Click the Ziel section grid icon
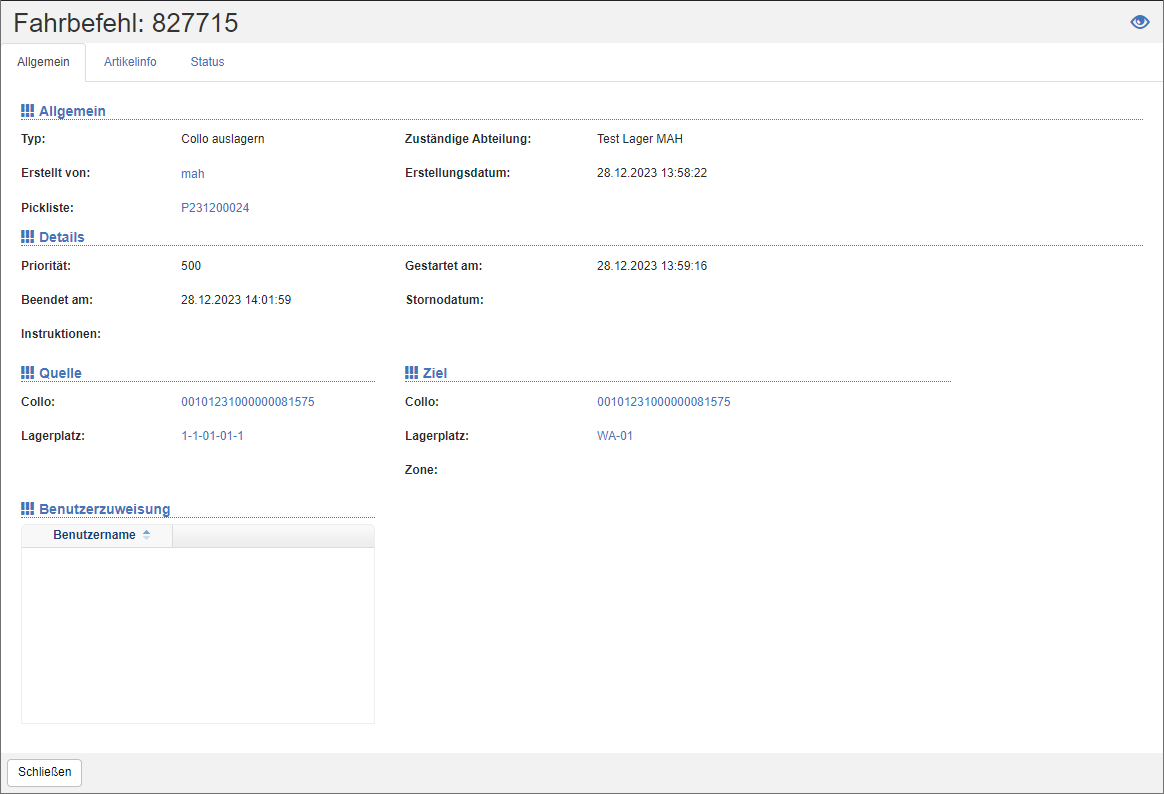This screenshot has width=1164, height=794. click(x=411, y=372)
